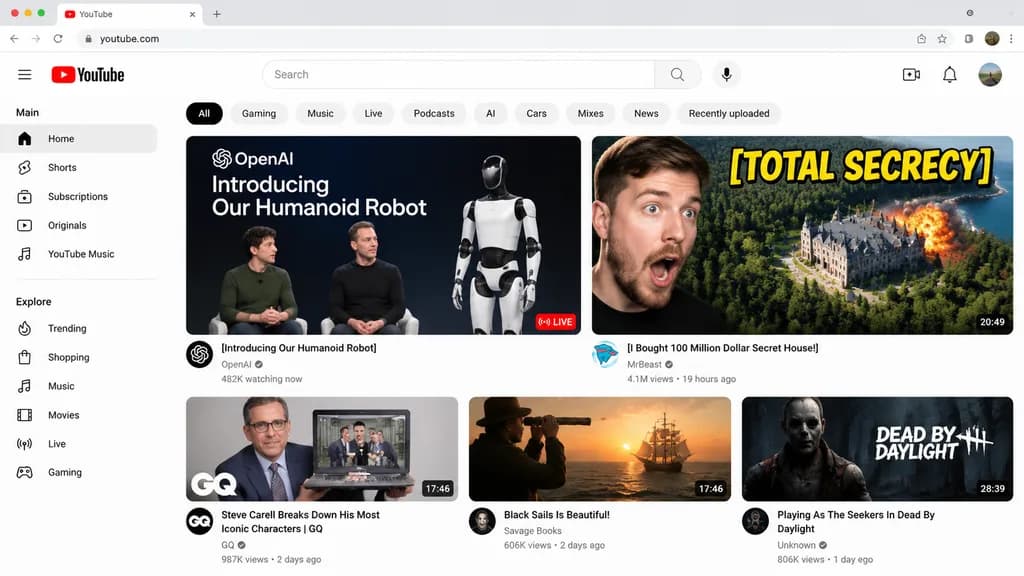1024x576 pixels.
Task: Click the Shorts icon in sidebar
Action: pyautogui.click(x=25, y=167)
